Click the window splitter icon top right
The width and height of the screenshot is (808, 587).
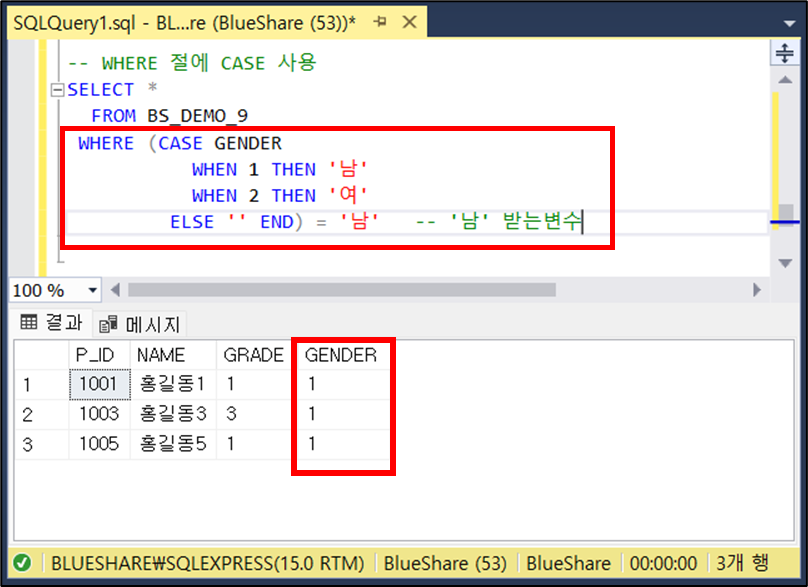pos(786,52)
